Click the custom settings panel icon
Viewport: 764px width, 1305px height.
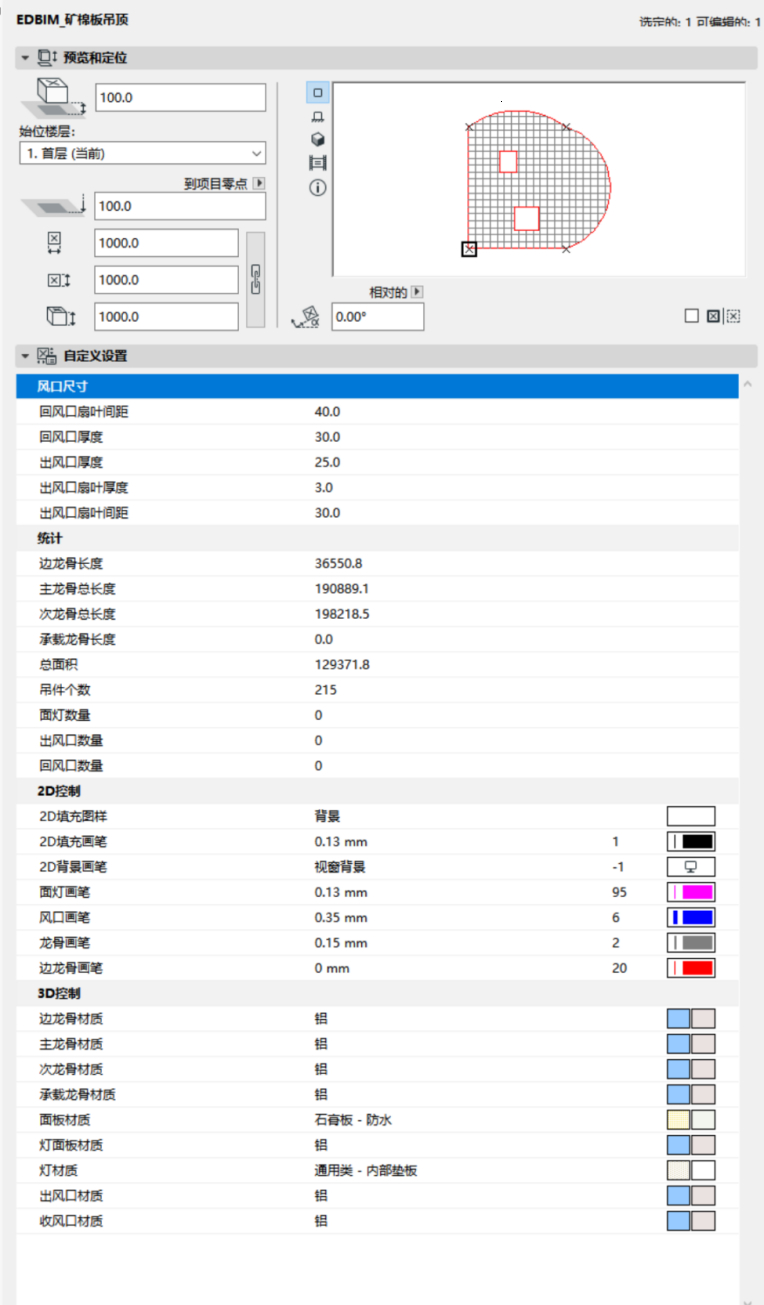click(x=47, y=356)
